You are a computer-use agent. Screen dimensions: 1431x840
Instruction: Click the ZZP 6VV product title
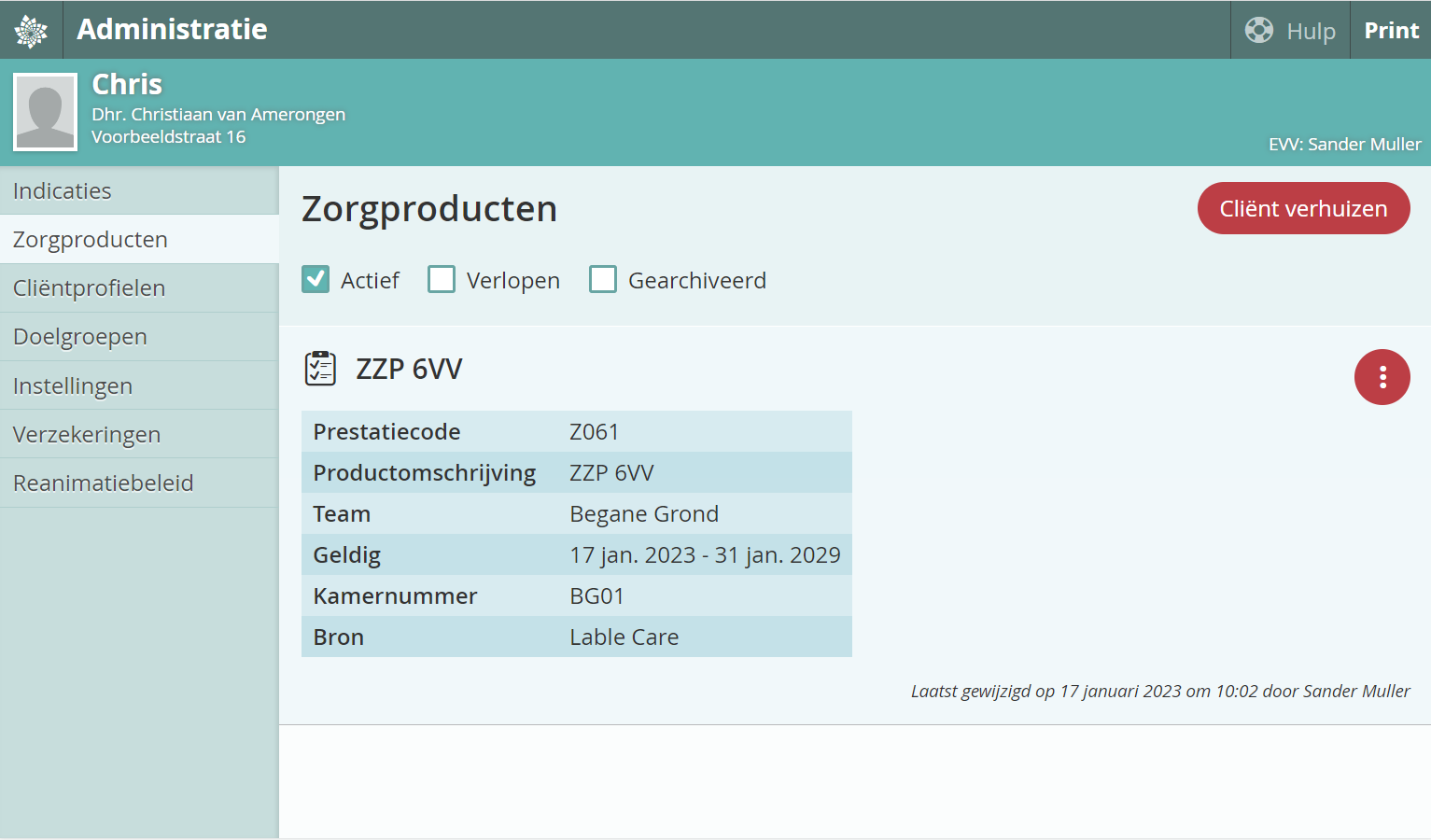coord(409,370)
